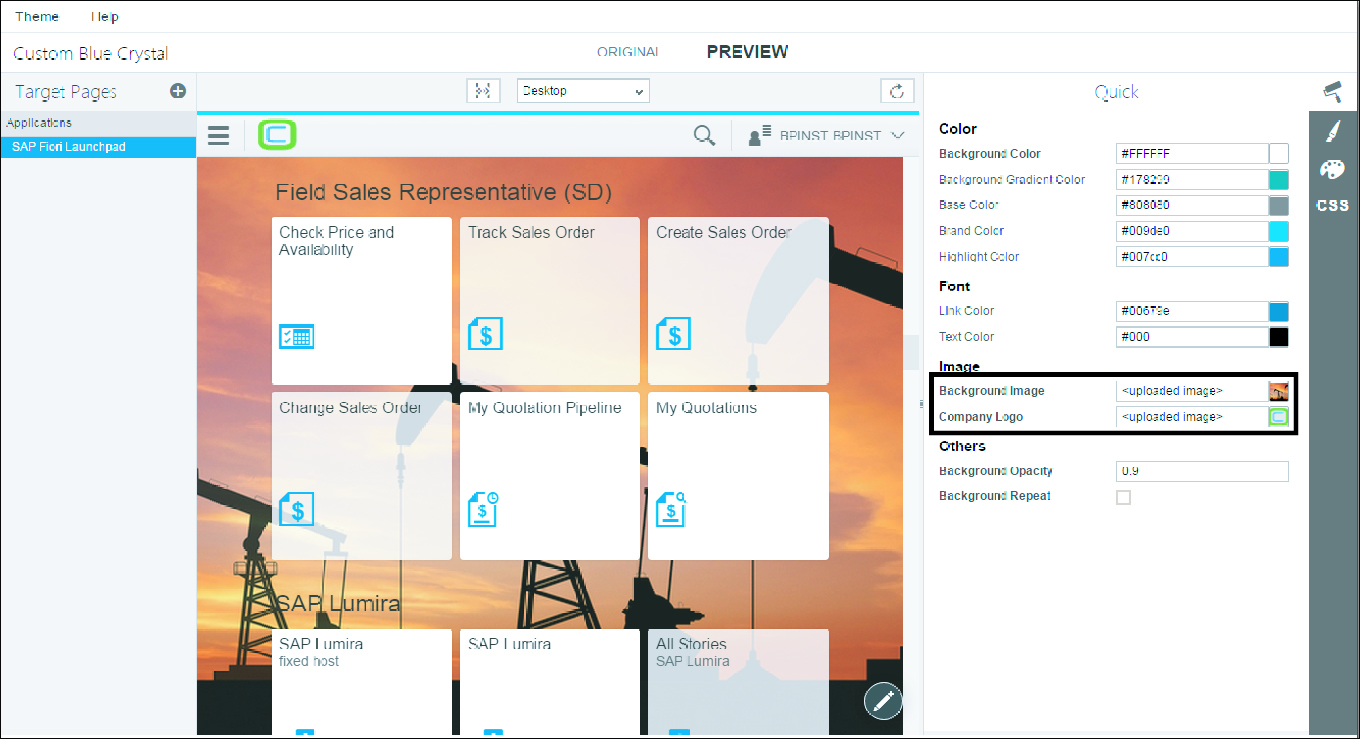The width and height of the screenshot is (1360, 739).
Task: Open the hamburger menu in preview
Action: [x=219, y=135]
